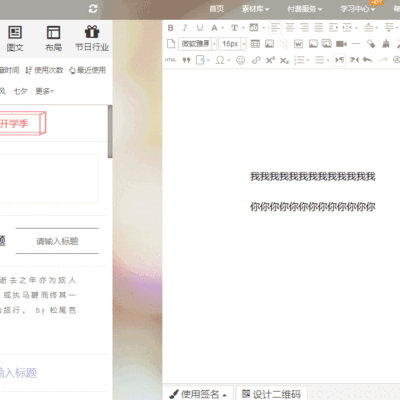Open the emoticon smiley picker
Image resolution: width=400 pixels, height=400 pixels.
click(241, 60)
